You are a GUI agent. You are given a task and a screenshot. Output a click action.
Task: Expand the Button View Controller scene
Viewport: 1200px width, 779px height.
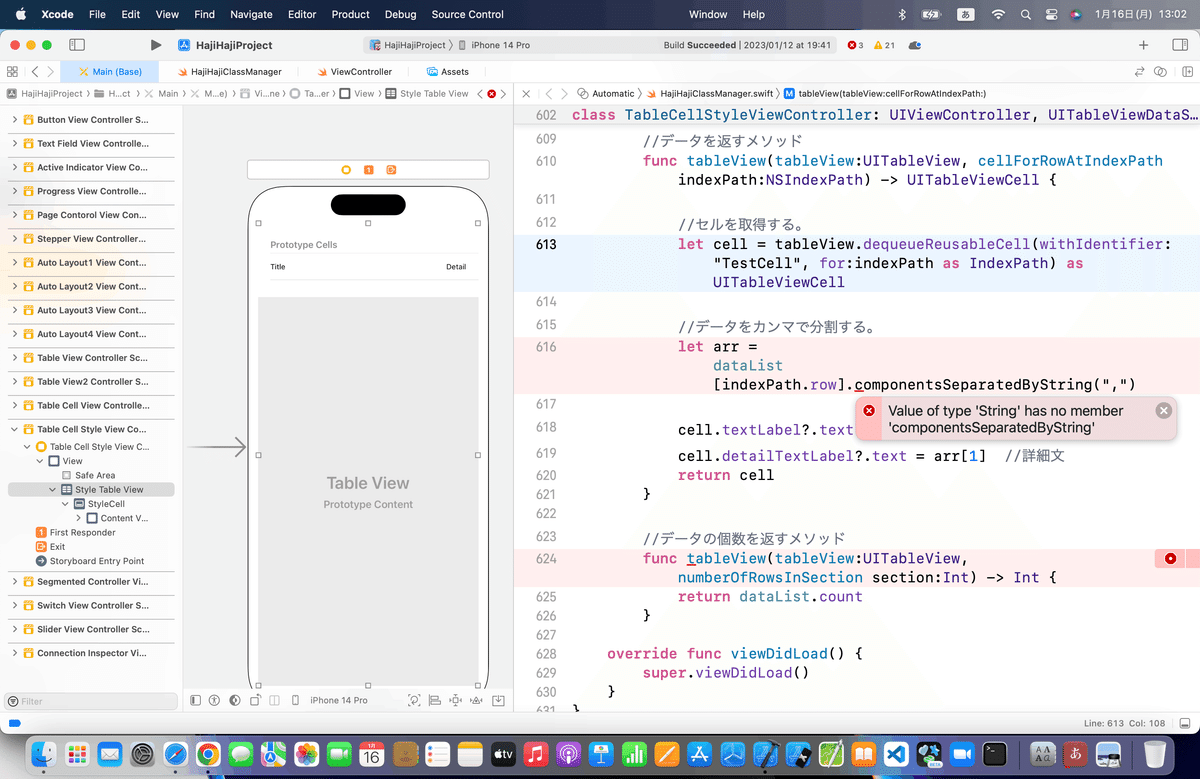pyautogui.click(x=15, y=120)
